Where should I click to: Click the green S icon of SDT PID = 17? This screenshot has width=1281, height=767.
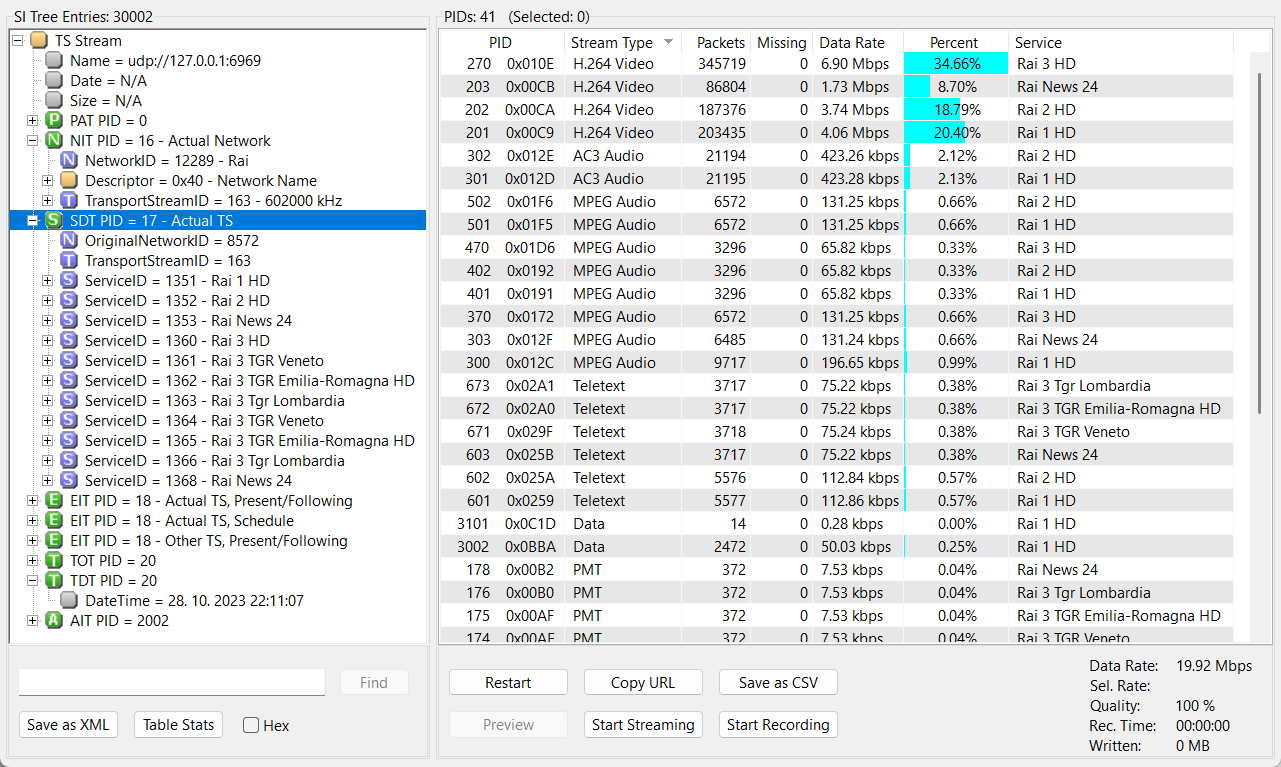(x=54, y=221)
